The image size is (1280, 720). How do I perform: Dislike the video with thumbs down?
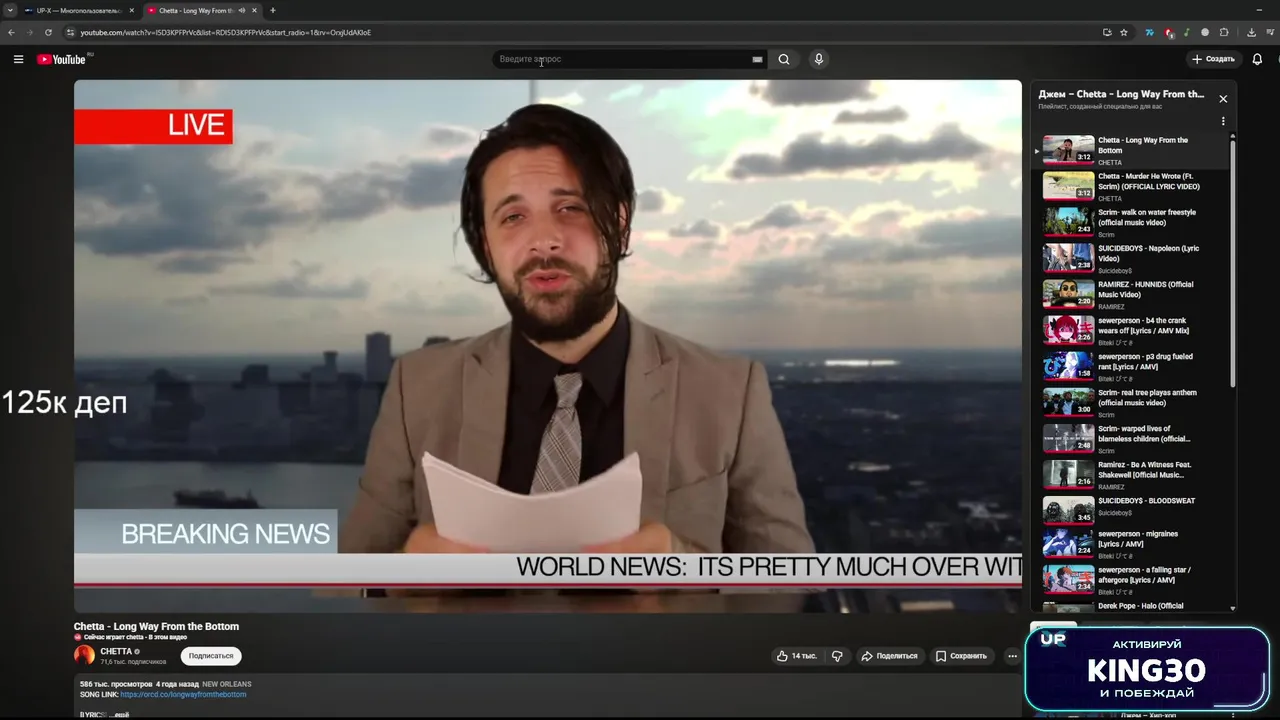[837, 656]
